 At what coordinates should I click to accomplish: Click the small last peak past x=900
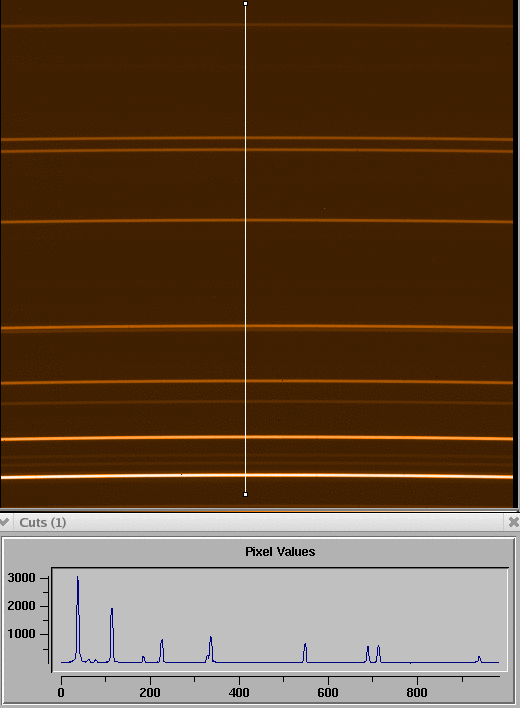479,658
